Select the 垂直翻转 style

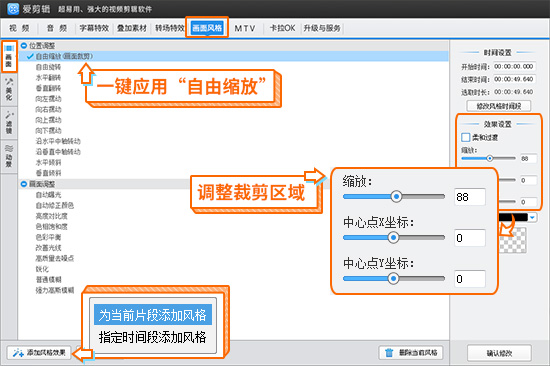(48, 88)
